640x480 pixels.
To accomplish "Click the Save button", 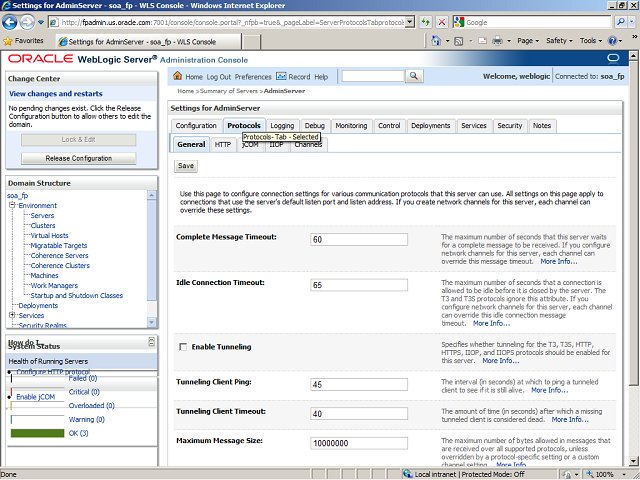I will pos(186,166).
